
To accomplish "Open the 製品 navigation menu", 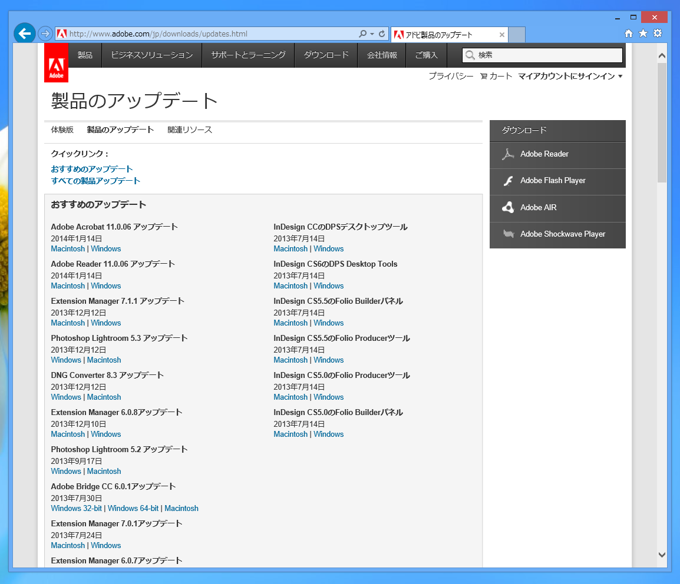I will tap(85, 55).
